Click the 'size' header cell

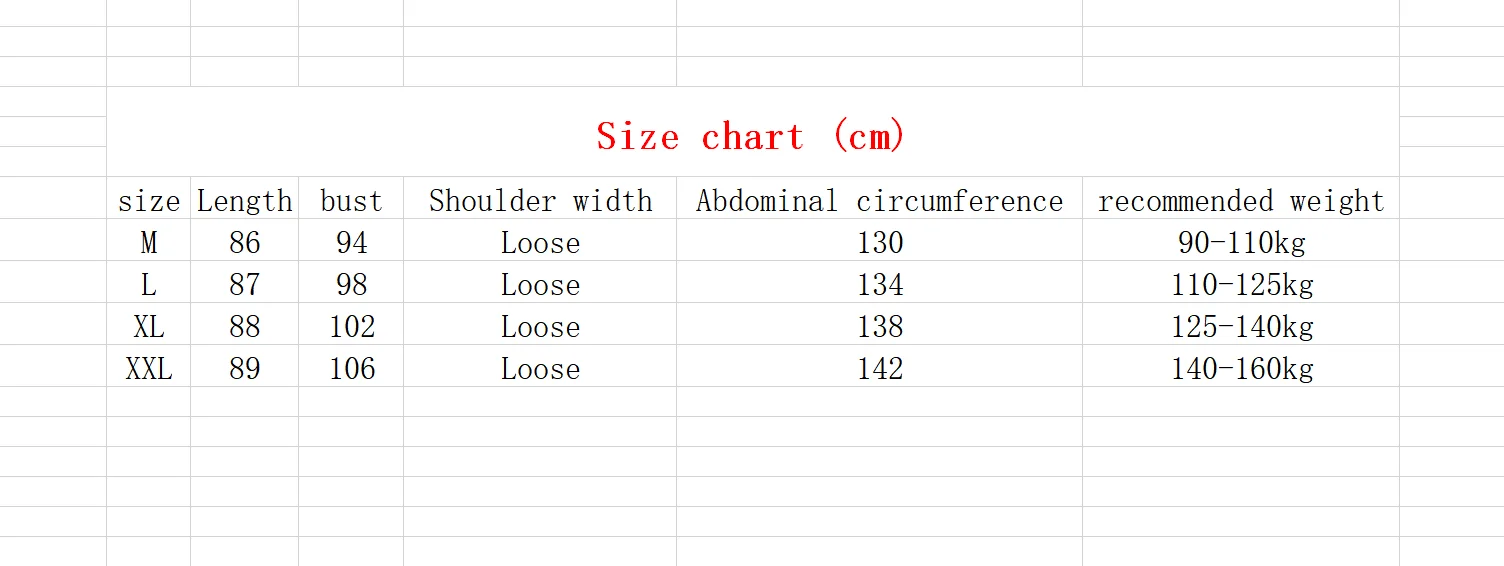click(x=149, y=198)
